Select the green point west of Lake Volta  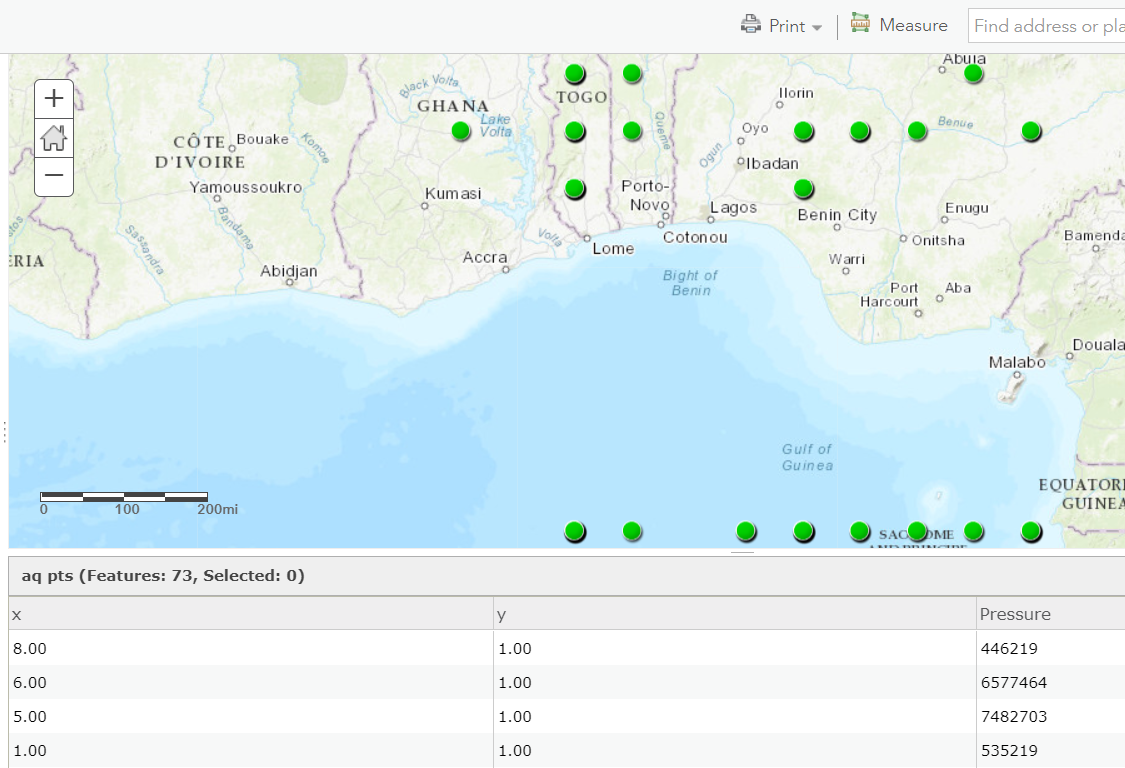click(x=460, y=130)
